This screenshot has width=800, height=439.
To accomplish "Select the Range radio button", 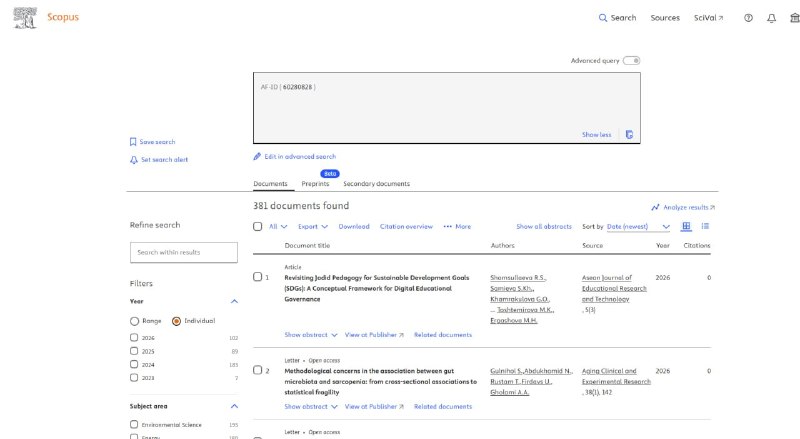I will point(134,321).
